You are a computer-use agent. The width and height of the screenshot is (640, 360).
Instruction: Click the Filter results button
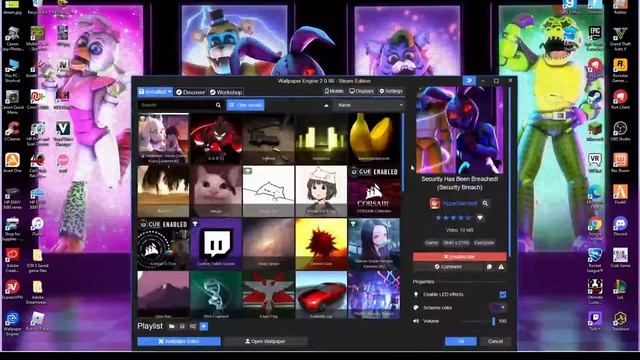pyautogui.click(x=245, y=105)
